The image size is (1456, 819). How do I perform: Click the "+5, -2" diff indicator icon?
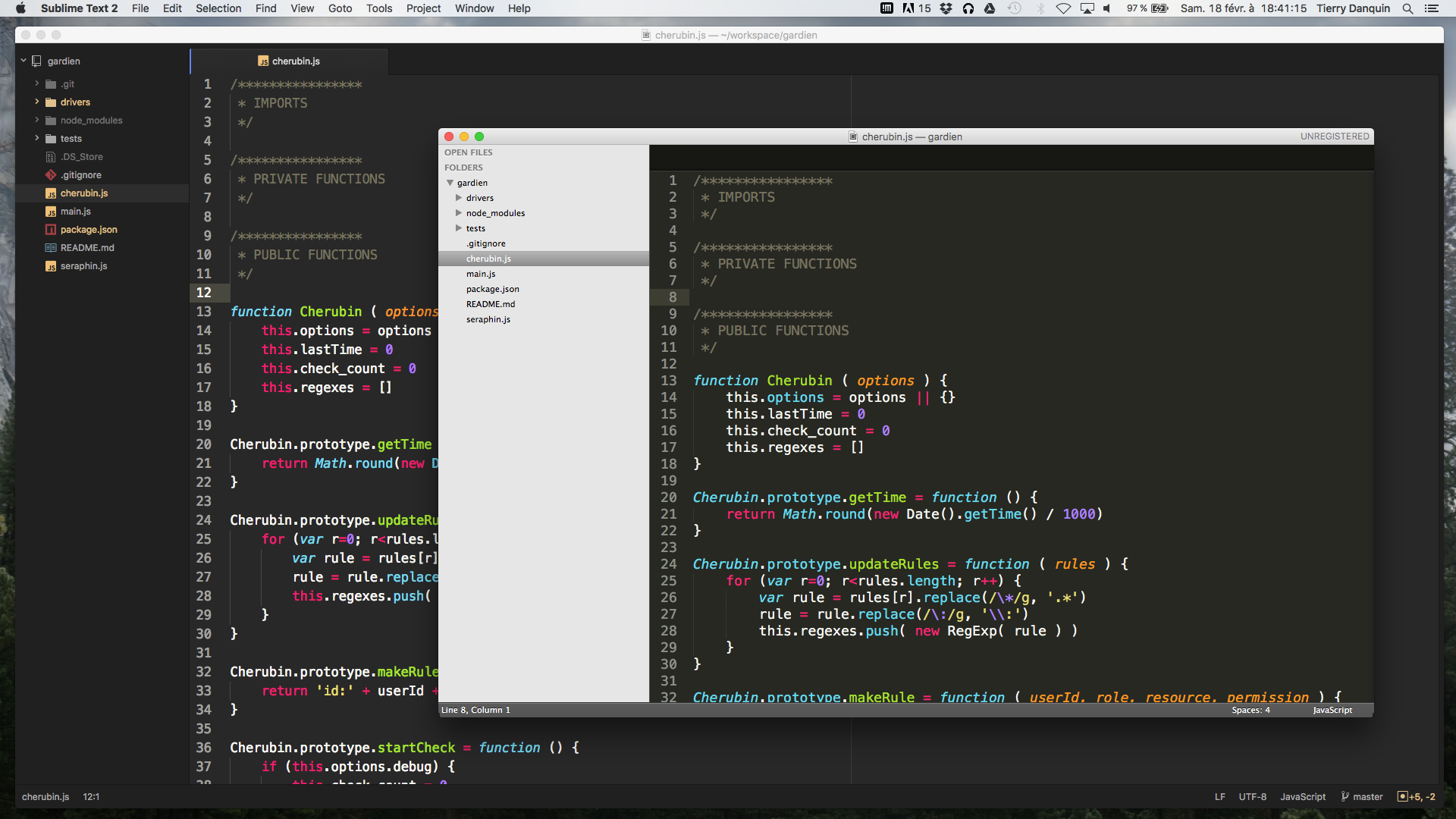coord(1403,797)
